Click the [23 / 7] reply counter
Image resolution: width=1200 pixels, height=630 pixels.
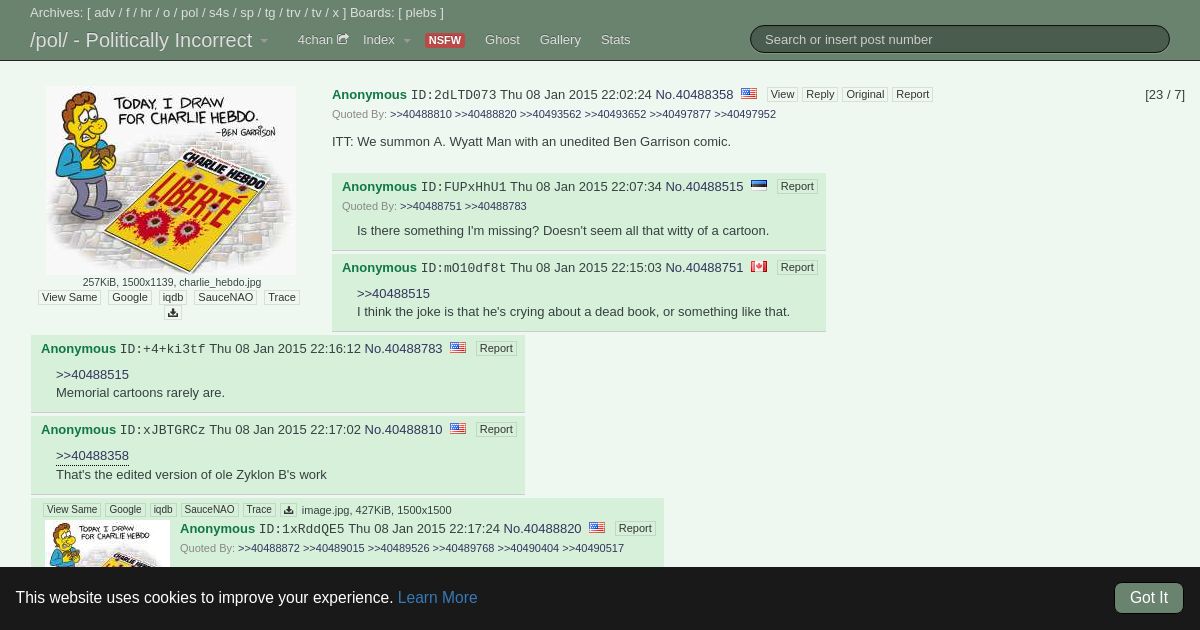coord(1165,94)
